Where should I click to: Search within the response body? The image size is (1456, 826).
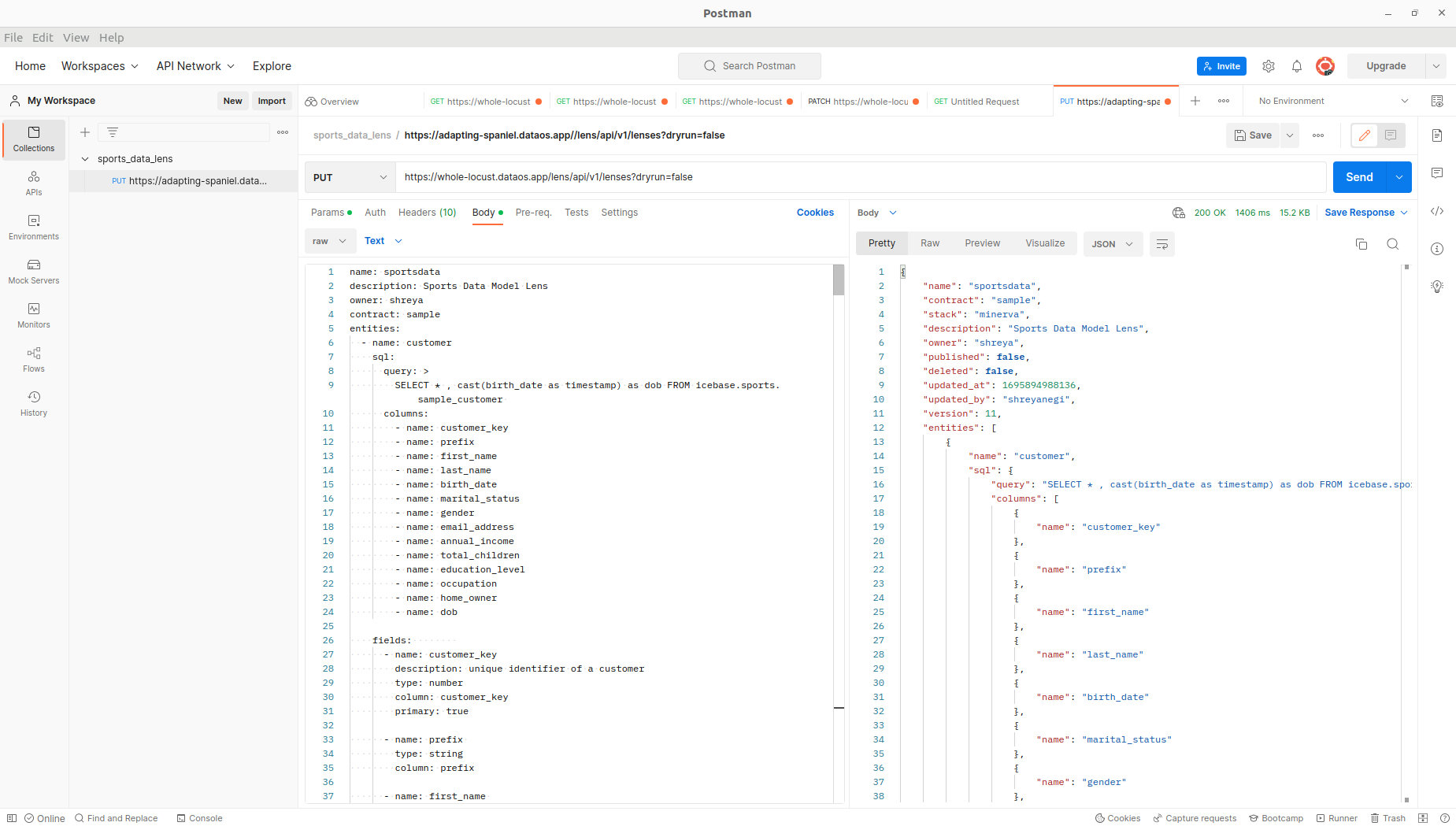[x=1393, y=244]
